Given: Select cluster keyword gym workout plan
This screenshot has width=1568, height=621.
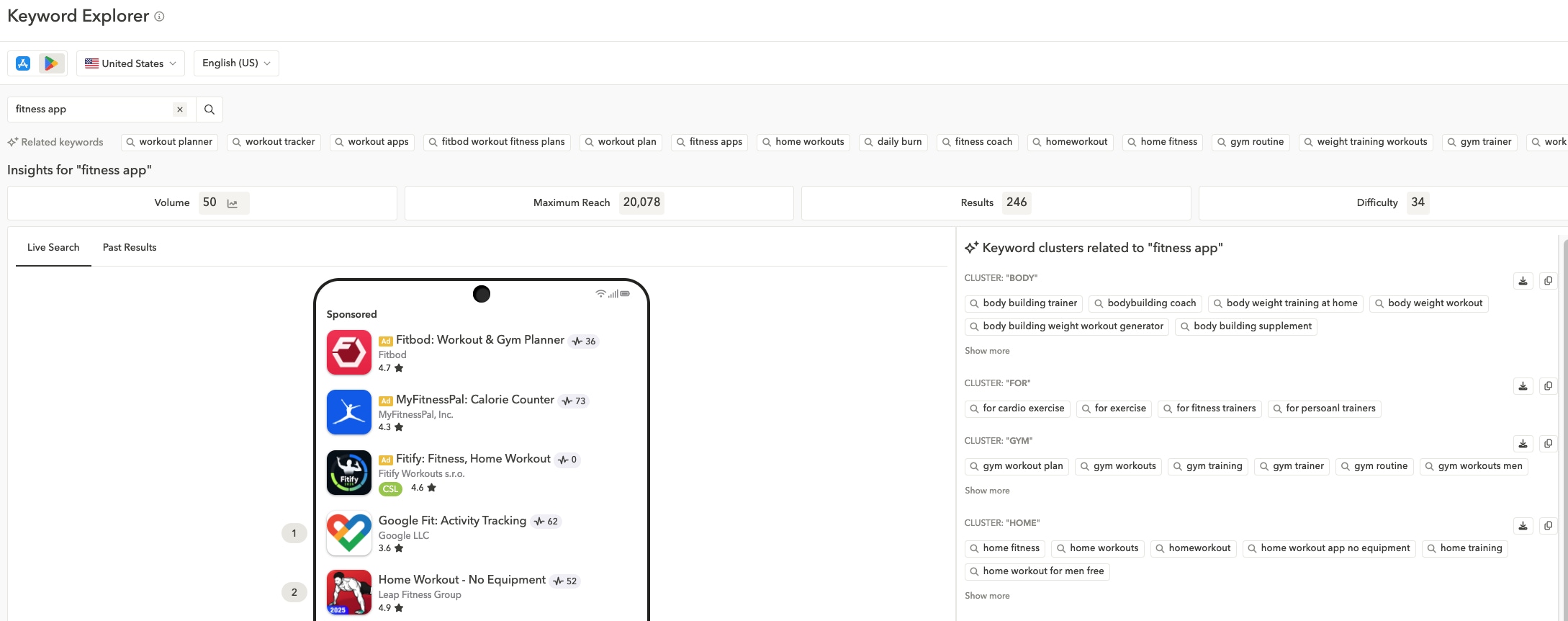Looking at the screenshot, I should pos(1017,466).
